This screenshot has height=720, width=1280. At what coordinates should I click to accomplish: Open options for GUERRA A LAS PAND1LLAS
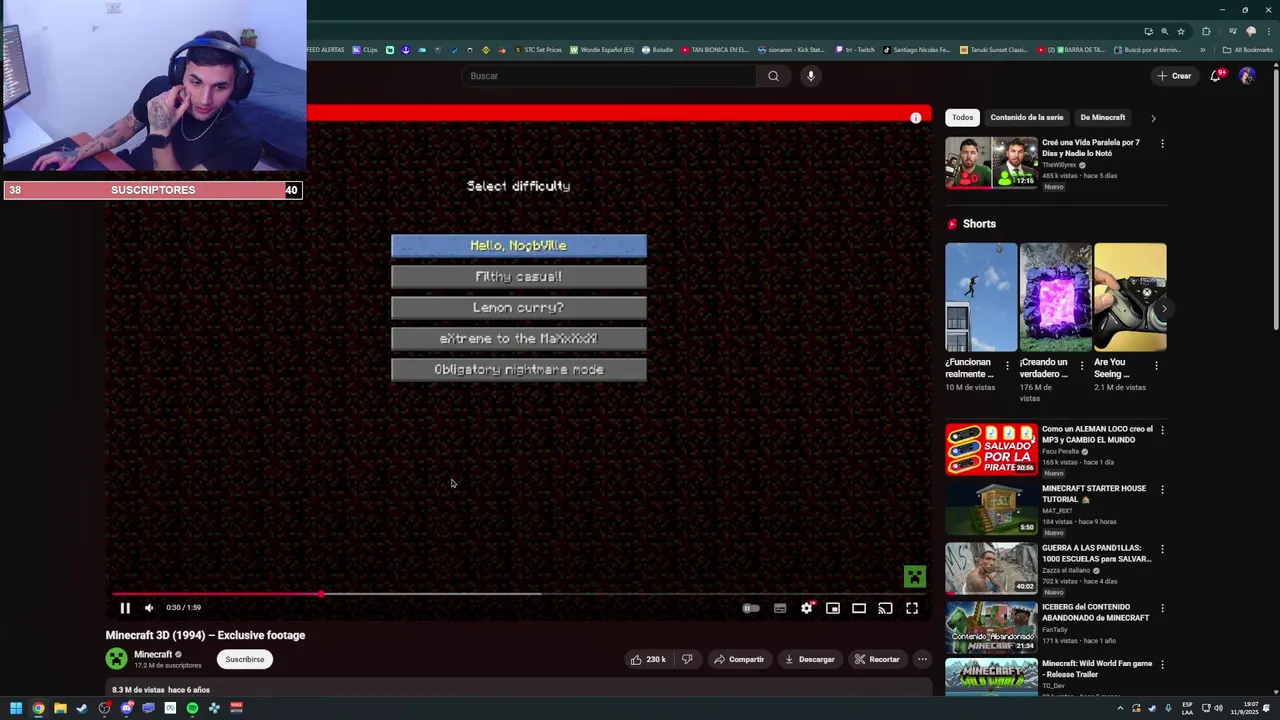1162,549
